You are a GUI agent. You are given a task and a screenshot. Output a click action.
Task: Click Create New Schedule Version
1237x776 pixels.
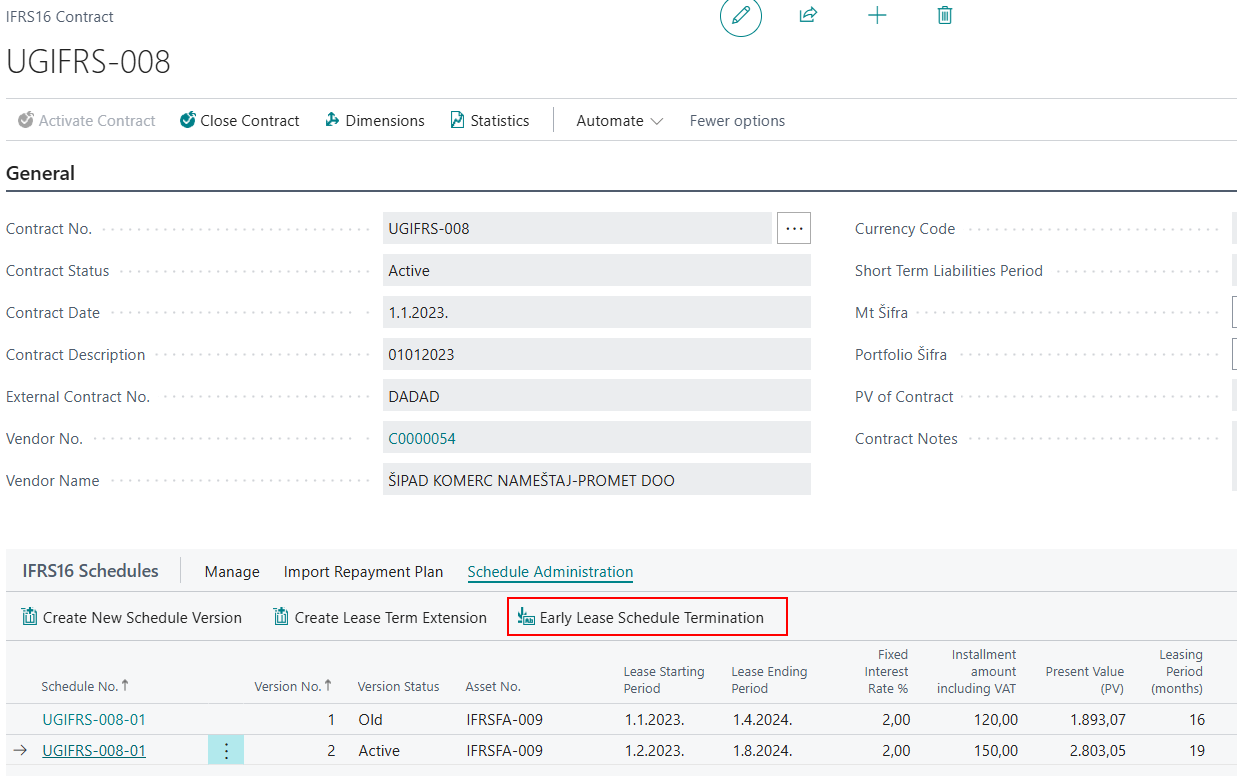(x=132, y=617)
